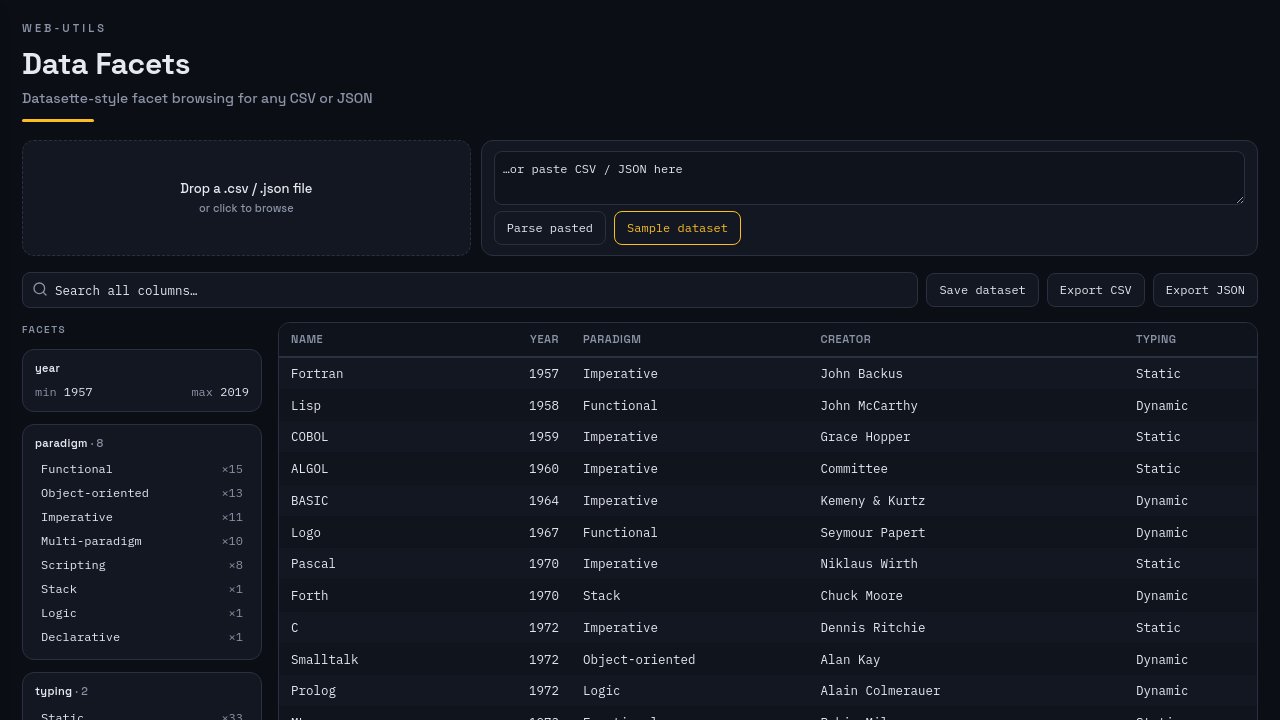The height and width of the screenshot is (720, 1280).
Task: Filter by Scripting paradigm facet
Action: coord(142,565)
